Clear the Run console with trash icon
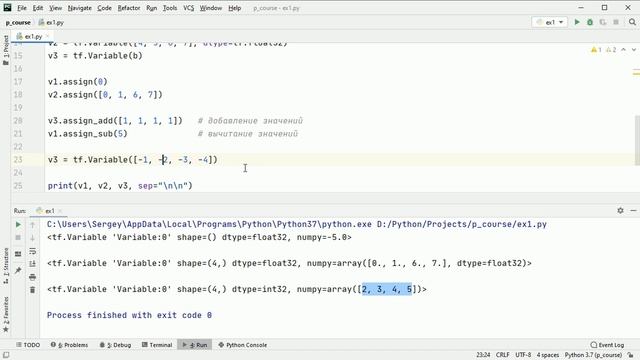640x360 pixels. tap(33, 290)
